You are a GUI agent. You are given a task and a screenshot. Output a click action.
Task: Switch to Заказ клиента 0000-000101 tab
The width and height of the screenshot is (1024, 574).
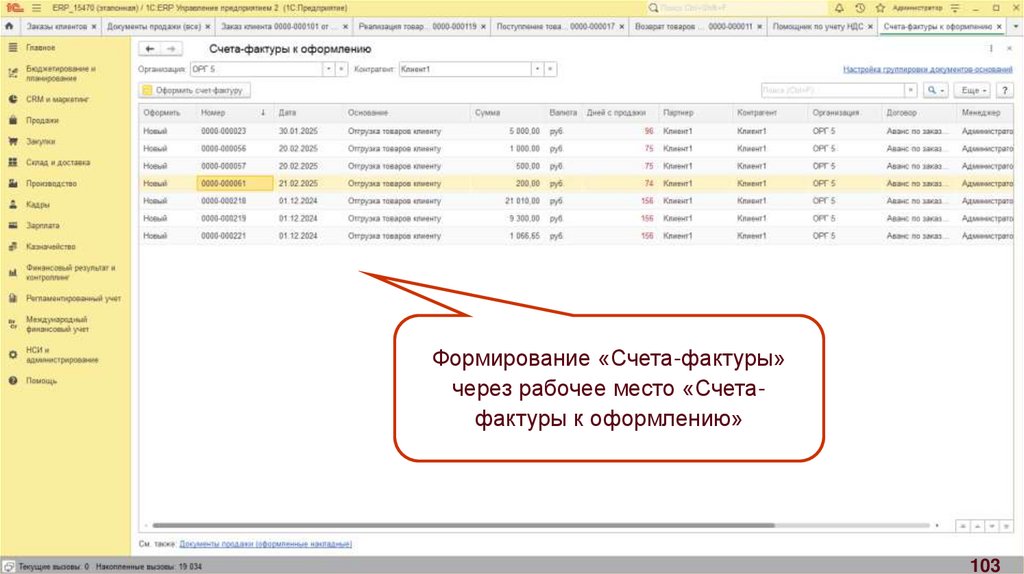point(279,27)
